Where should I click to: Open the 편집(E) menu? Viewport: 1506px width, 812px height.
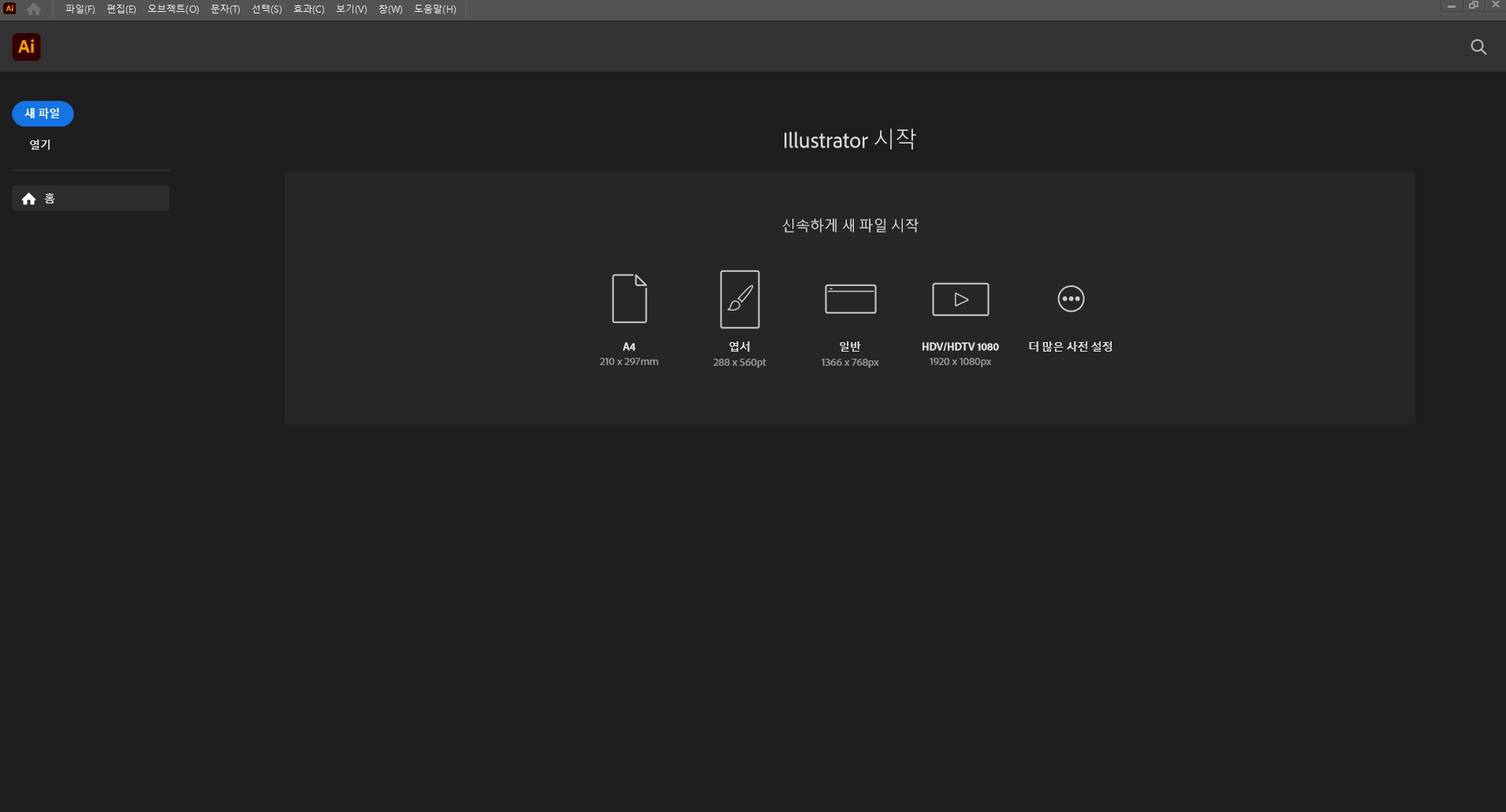[x=121, y=9]
